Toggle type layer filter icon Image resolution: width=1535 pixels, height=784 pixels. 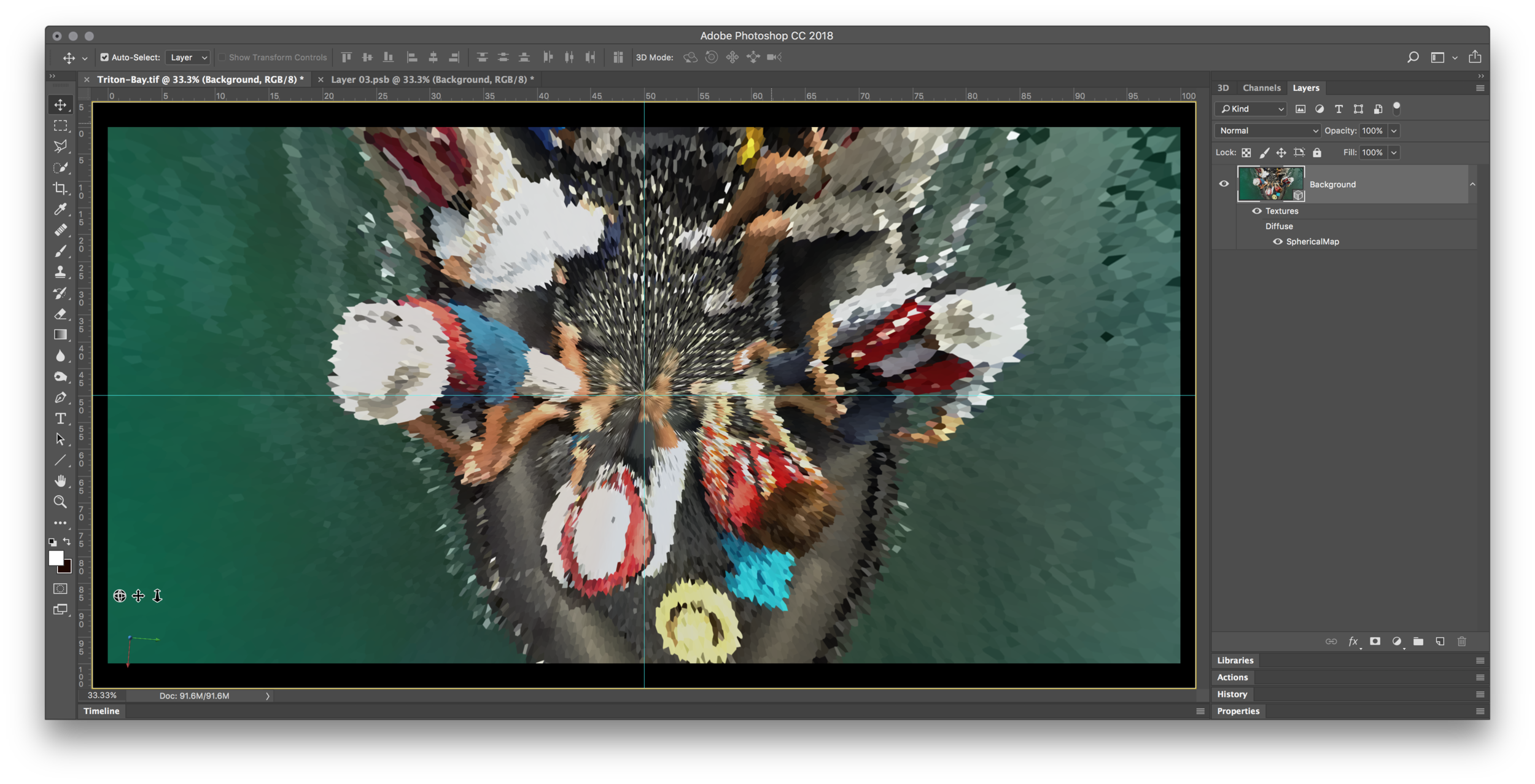(1339, 109)
